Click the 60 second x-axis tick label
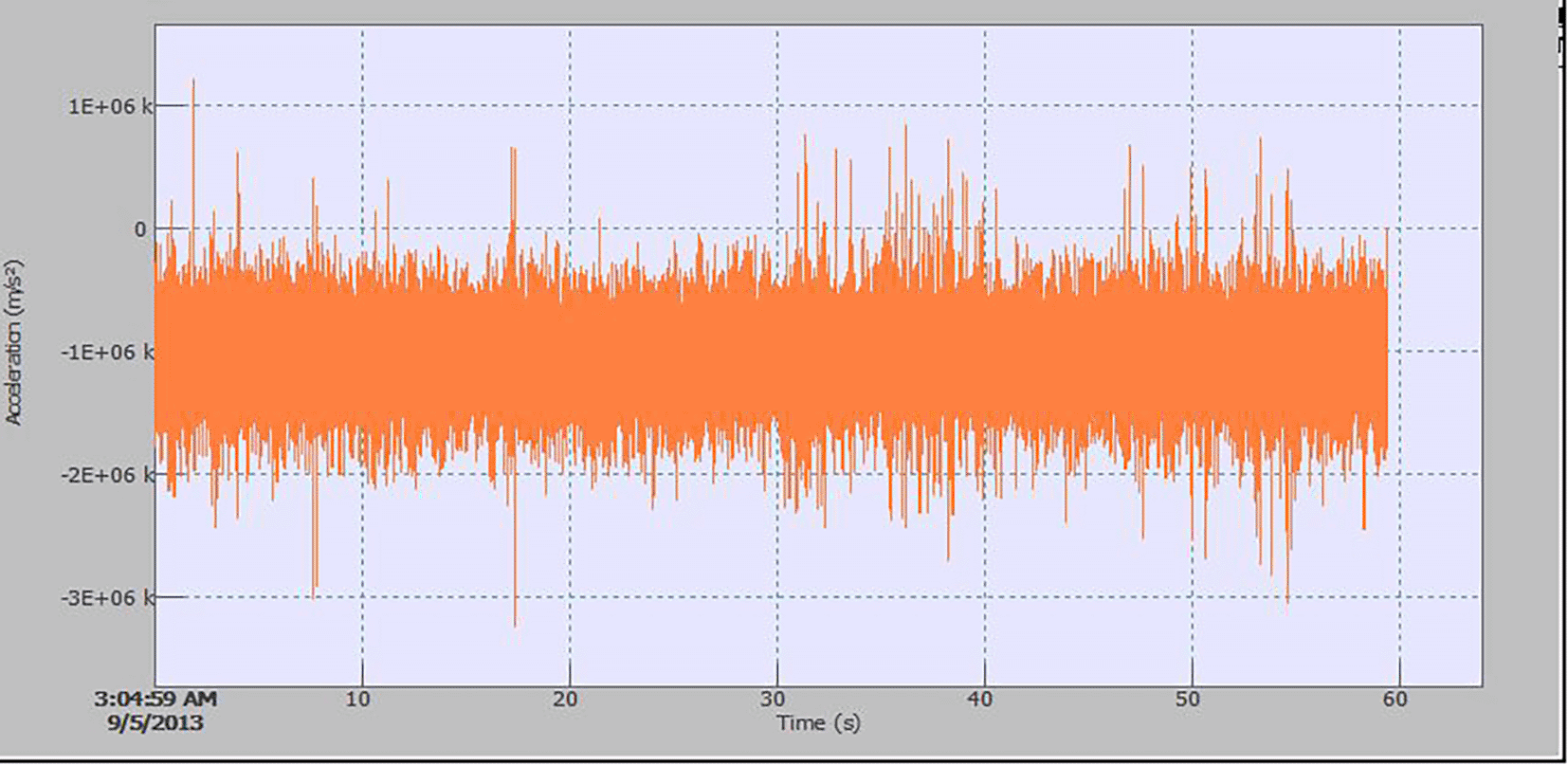Image resolution: width=1568 pixels, height=765 pixels. (1395, 700)
